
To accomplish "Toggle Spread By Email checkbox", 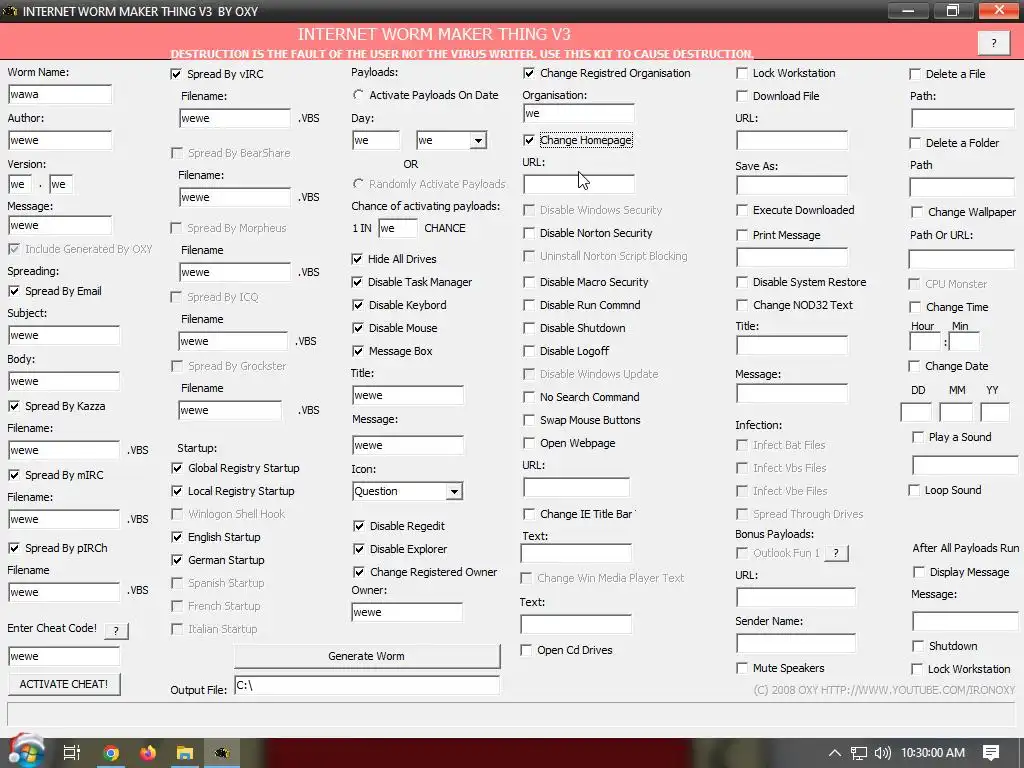I will tap(14, 291).
